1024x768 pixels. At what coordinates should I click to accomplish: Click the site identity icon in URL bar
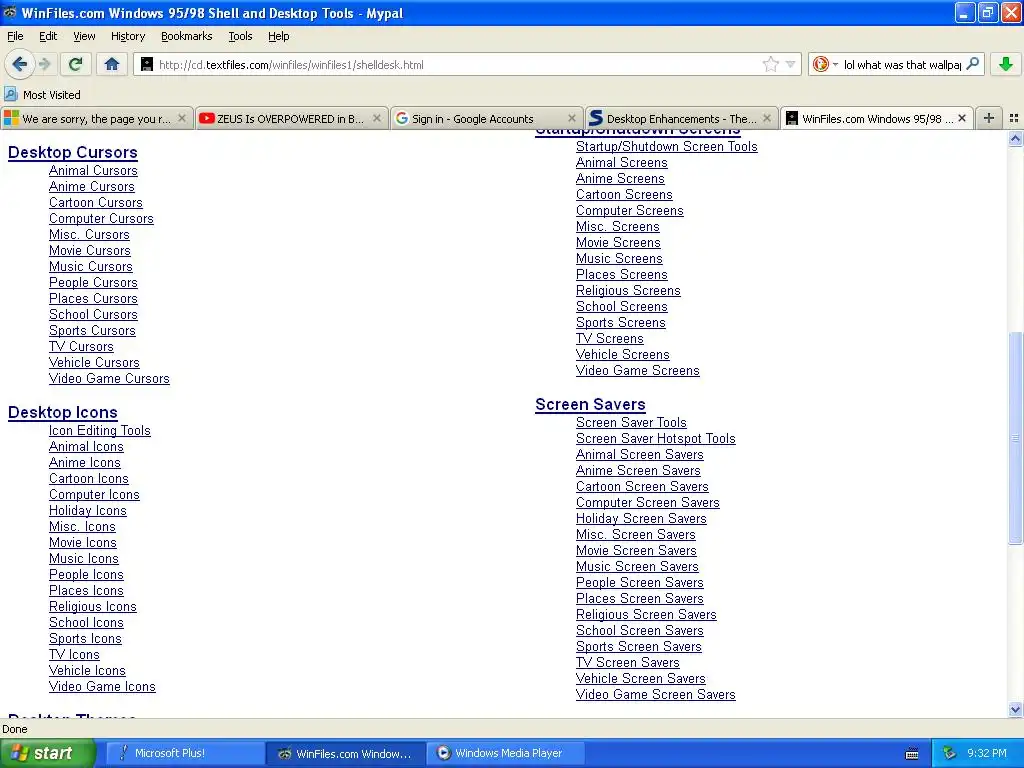click(147, 64)
